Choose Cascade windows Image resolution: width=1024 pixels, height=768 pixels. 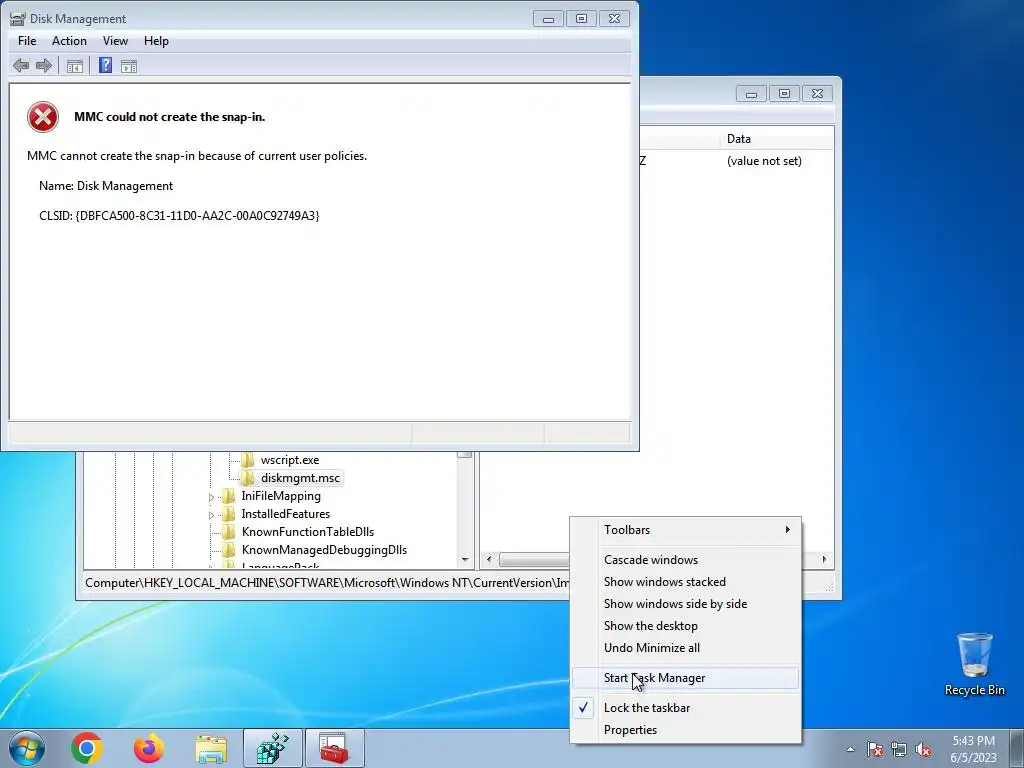[686, 560]
